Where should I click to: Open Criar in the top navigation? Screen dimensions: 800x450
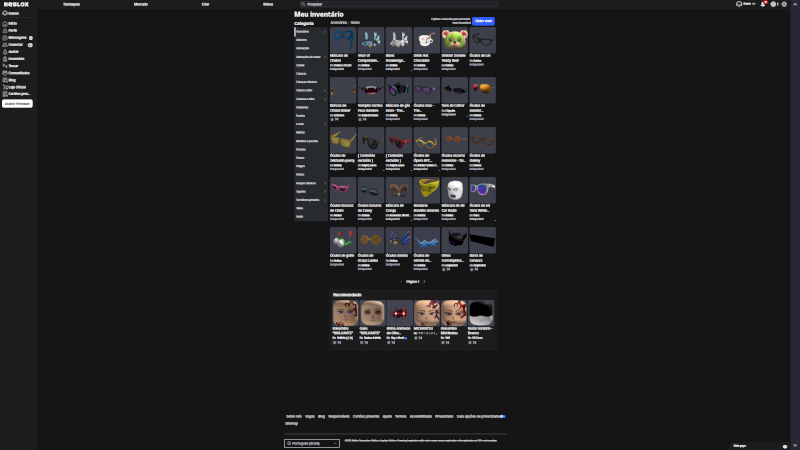point(205,4)
